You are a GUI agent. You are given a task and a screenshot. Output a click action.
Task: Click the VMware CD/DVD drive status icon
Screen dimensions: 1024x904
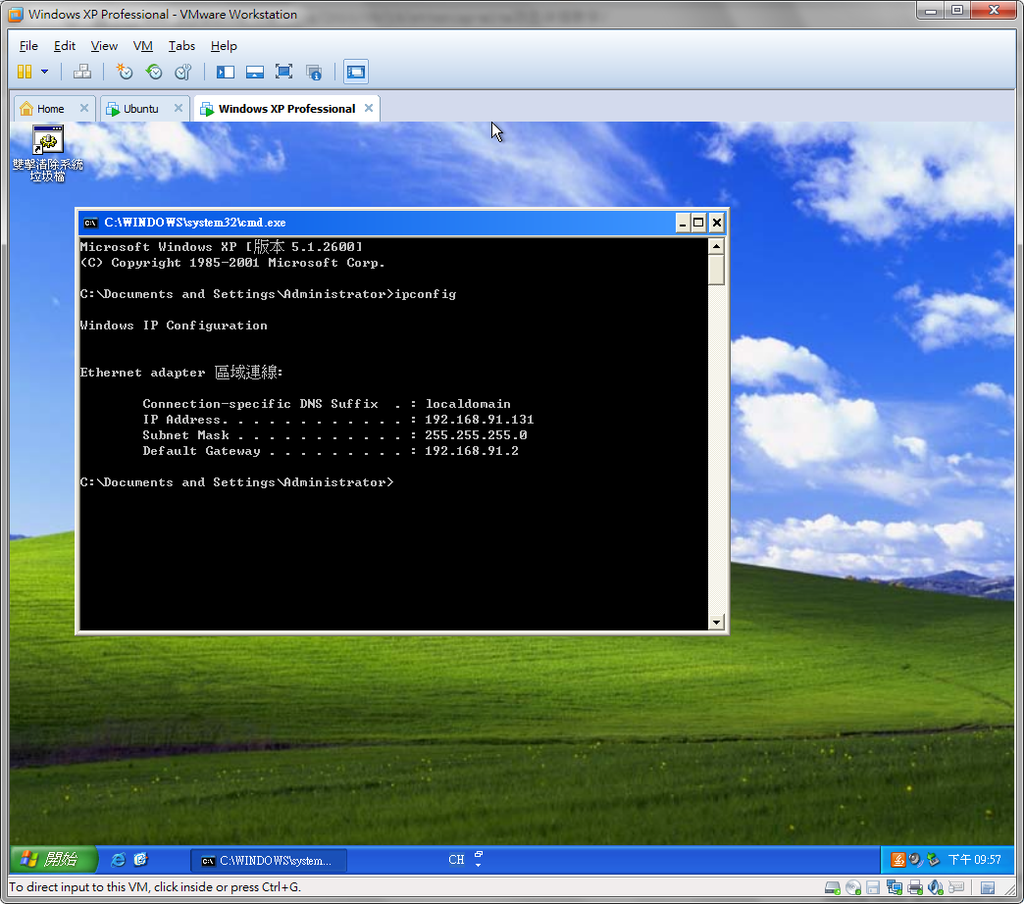tap(853, 887)
